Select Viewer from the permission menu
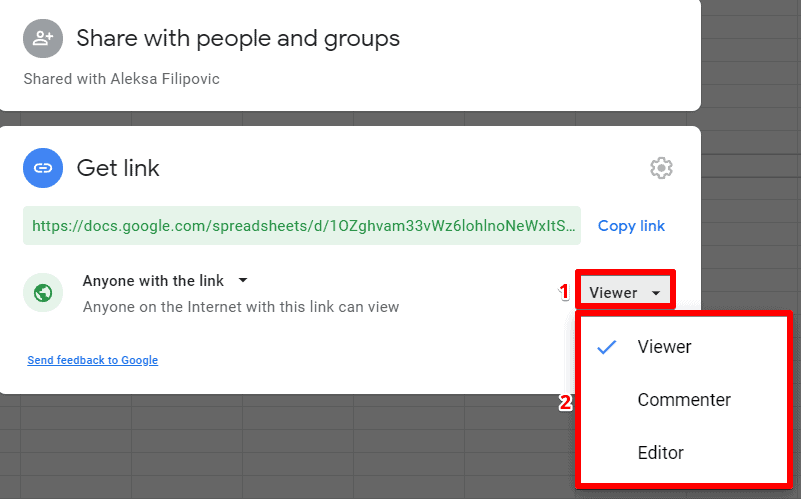The width and height of the screenshot is (801, 499). pyautogui.click(x=664, y=347)
